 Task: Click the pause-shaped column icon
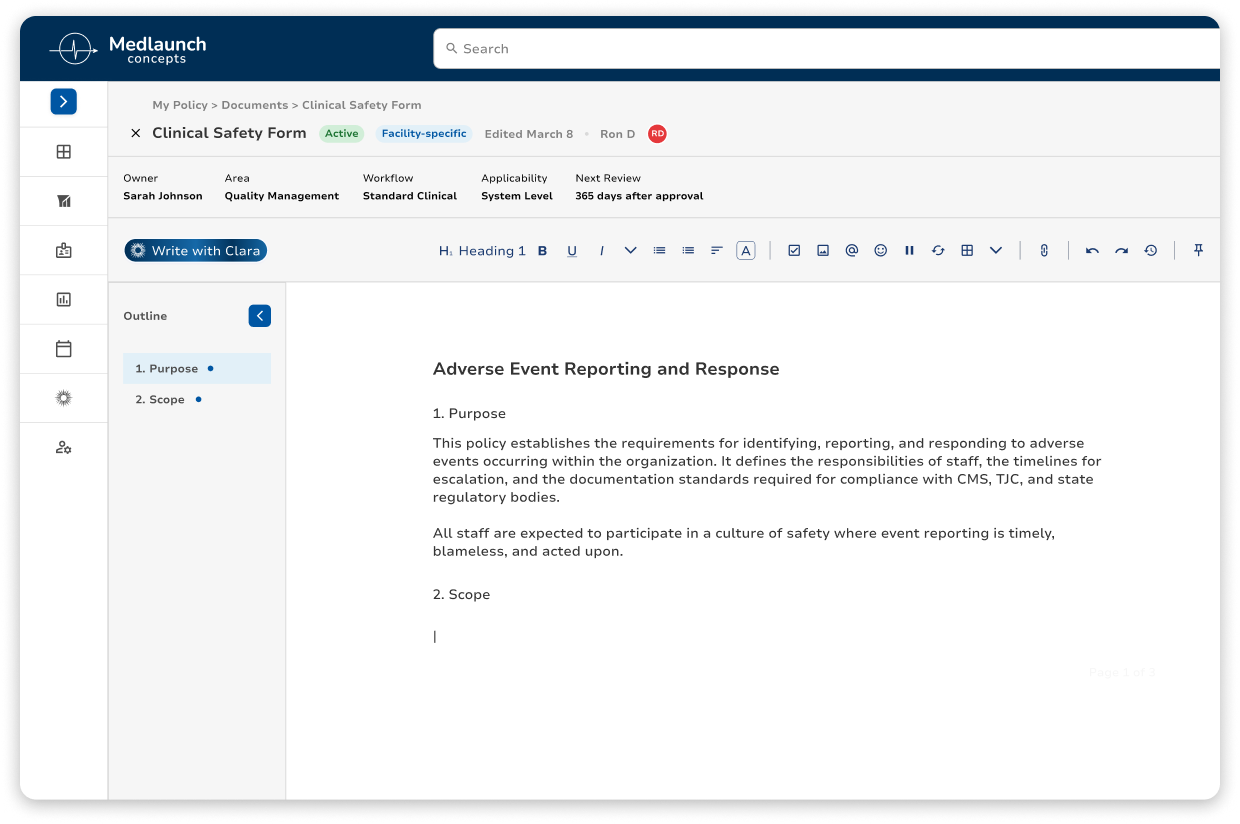point(910,251)
